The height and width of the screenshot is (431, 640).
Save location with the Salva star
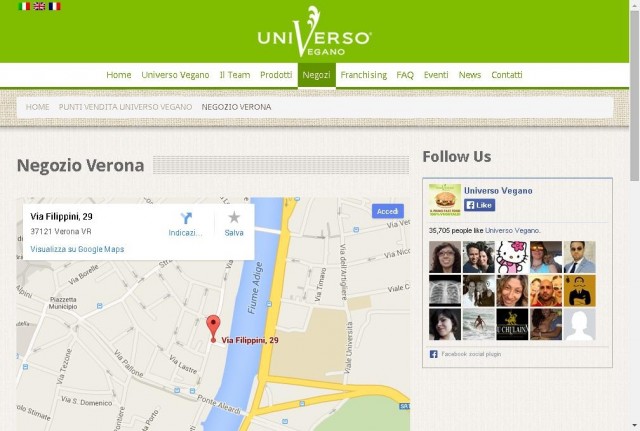[234, 217]
